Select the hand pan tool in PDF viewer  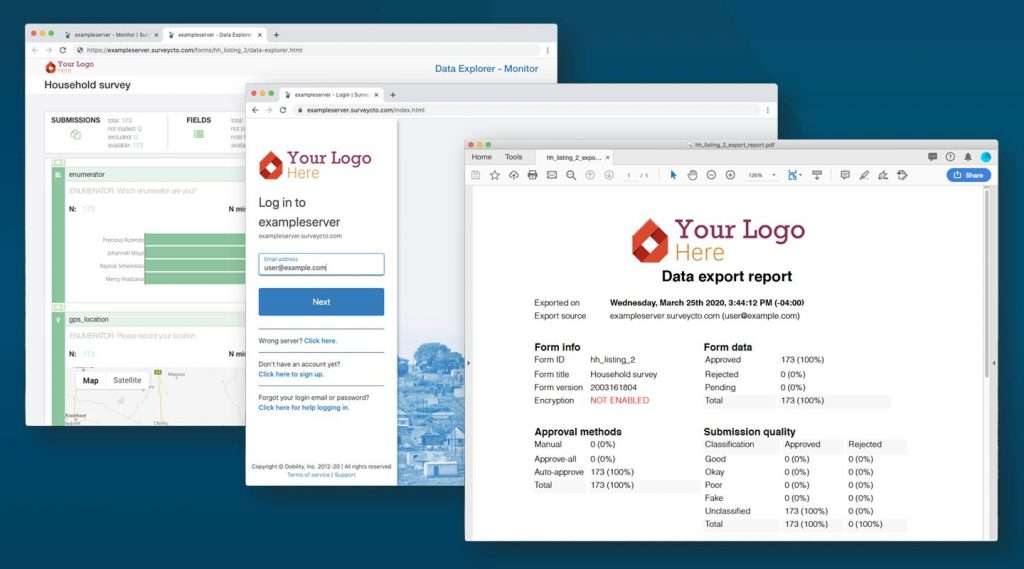pos(692,175)
